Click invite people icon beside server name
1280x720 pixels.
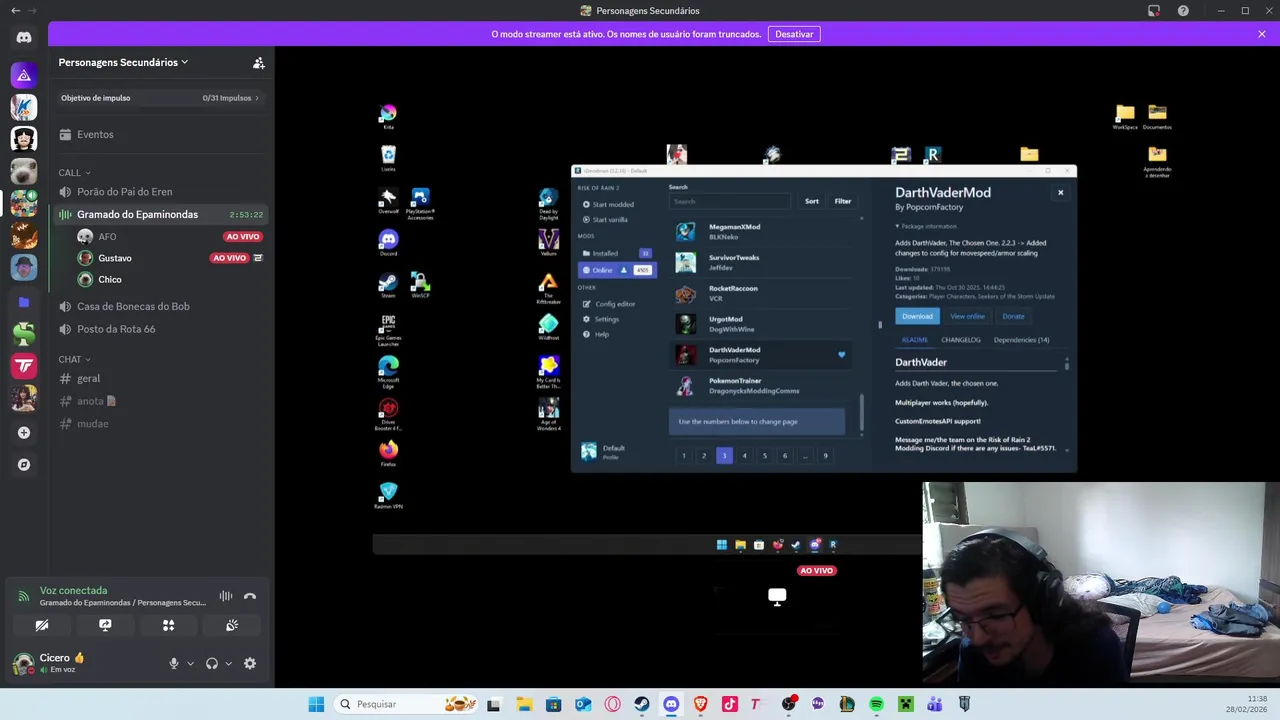coord(258,62)
